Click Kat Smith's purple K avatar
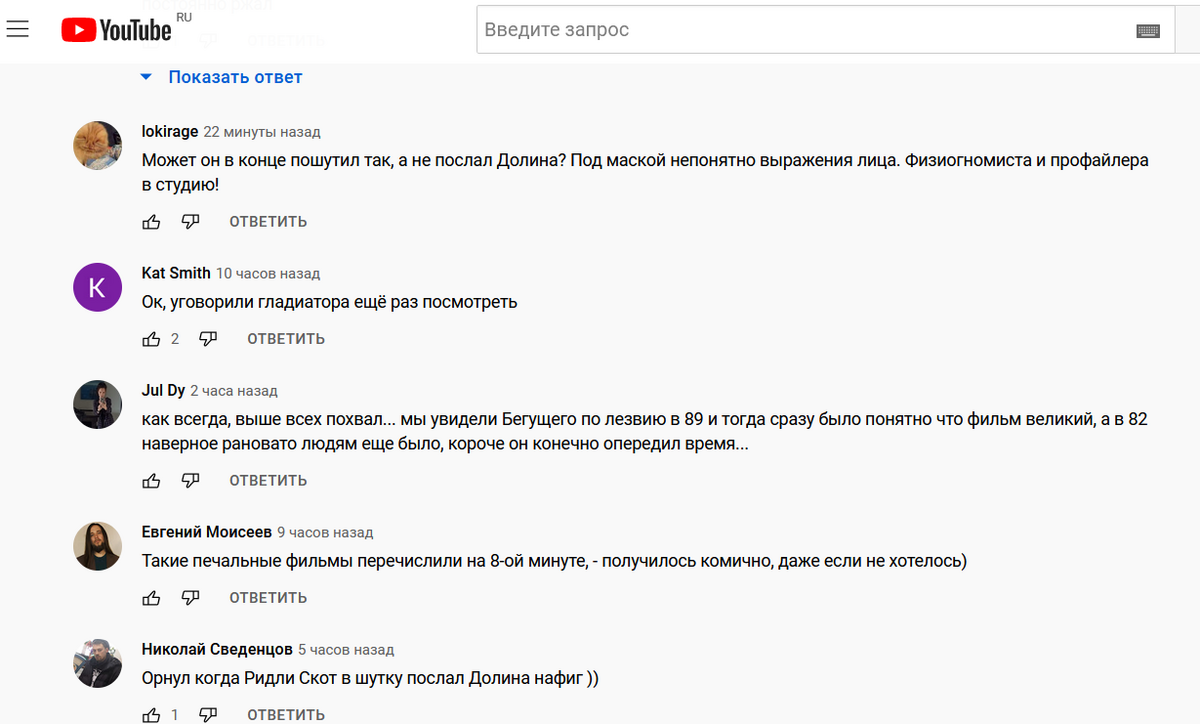The height and width of the screenshot is (724, 1200). (98, 288)
